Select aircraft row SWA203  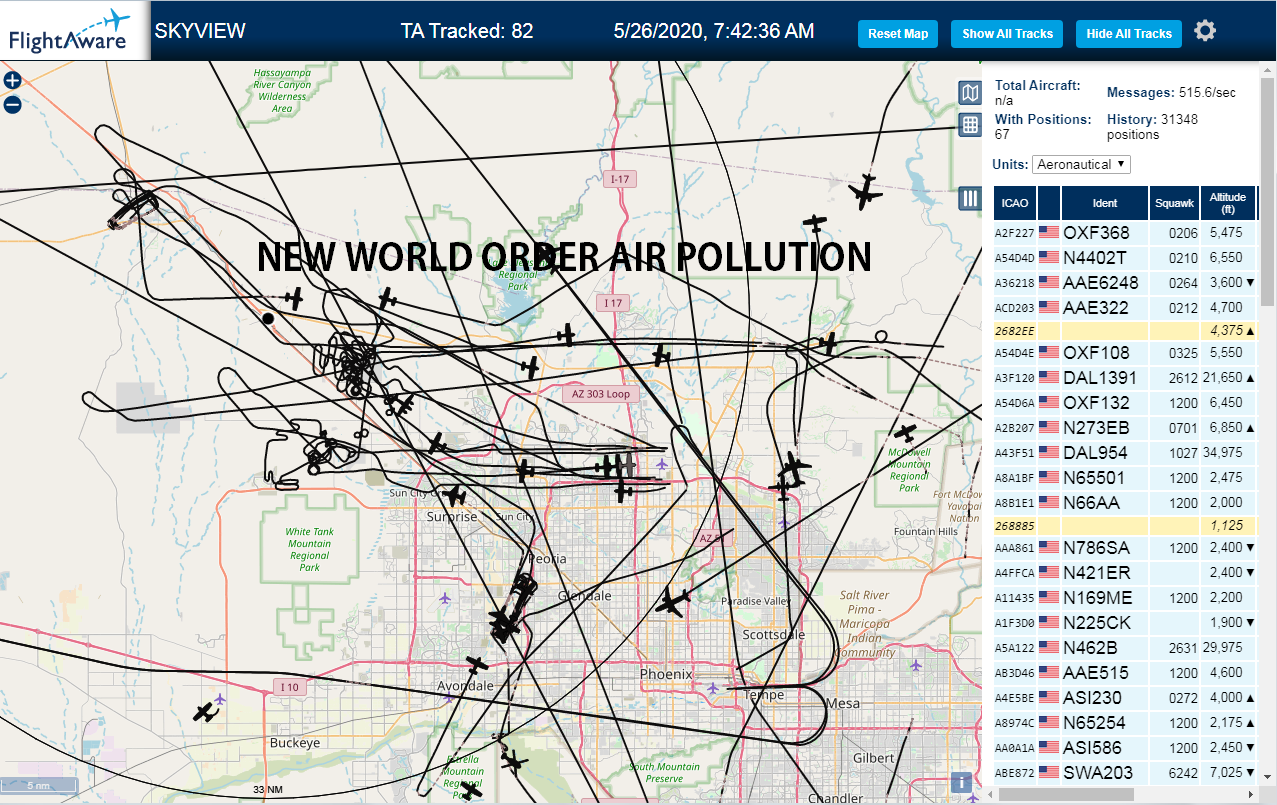[1124, 773]
